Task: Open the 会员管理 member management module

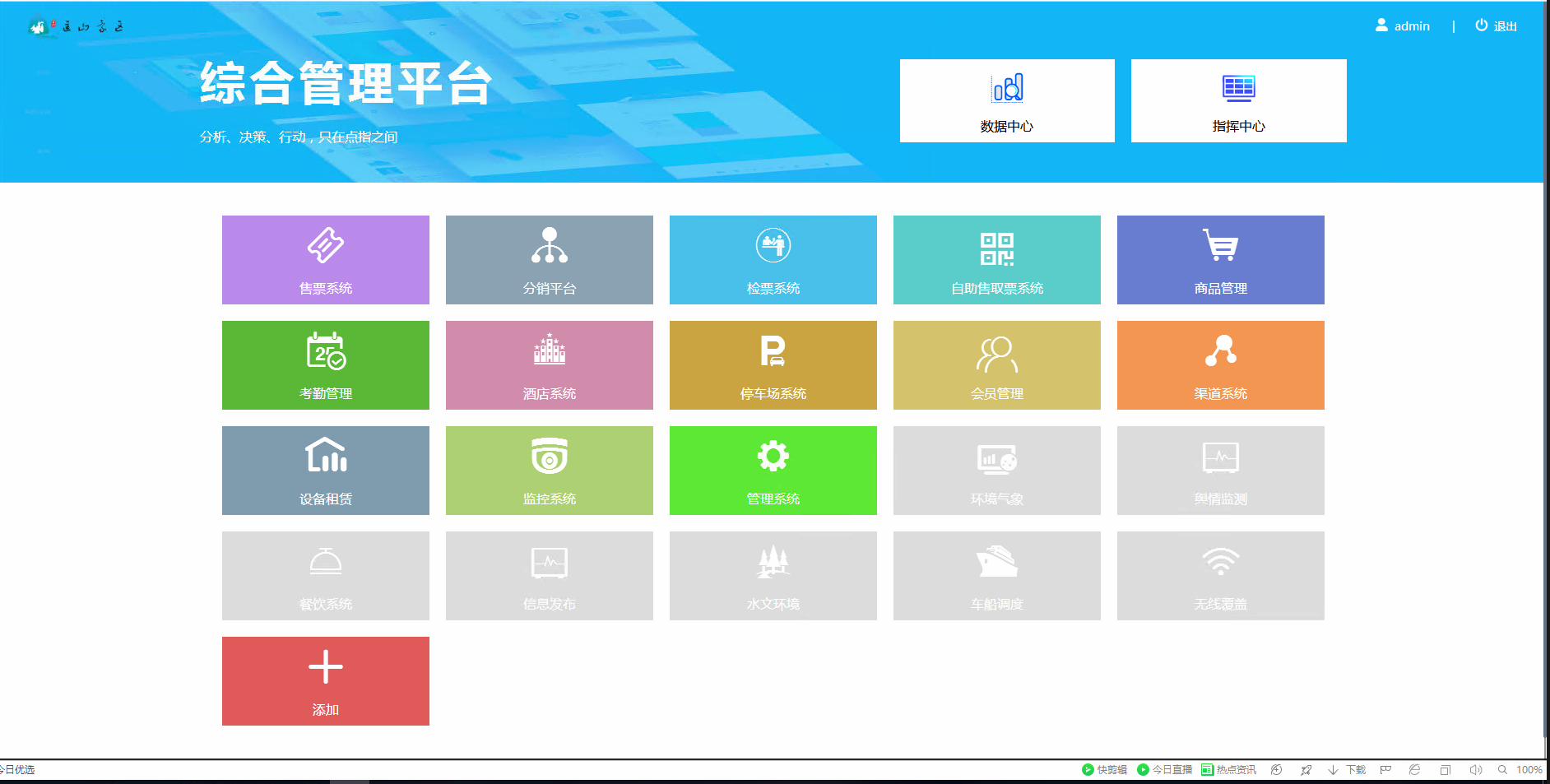Action: pos(996,365)
